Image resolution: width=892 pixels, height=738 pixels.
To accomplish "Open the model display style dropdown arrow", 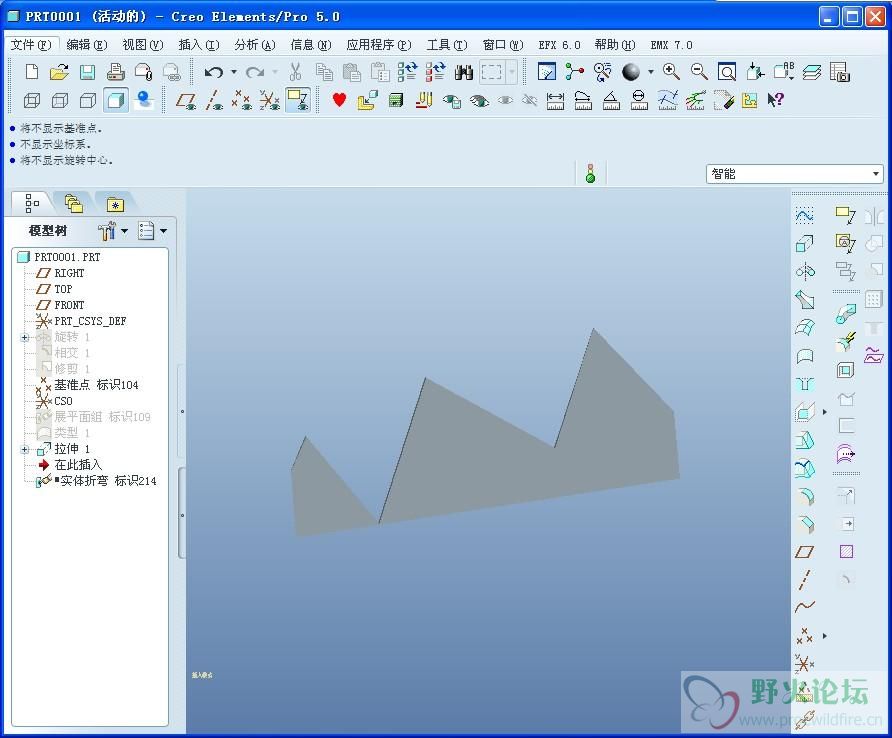I will coord(650,72).
